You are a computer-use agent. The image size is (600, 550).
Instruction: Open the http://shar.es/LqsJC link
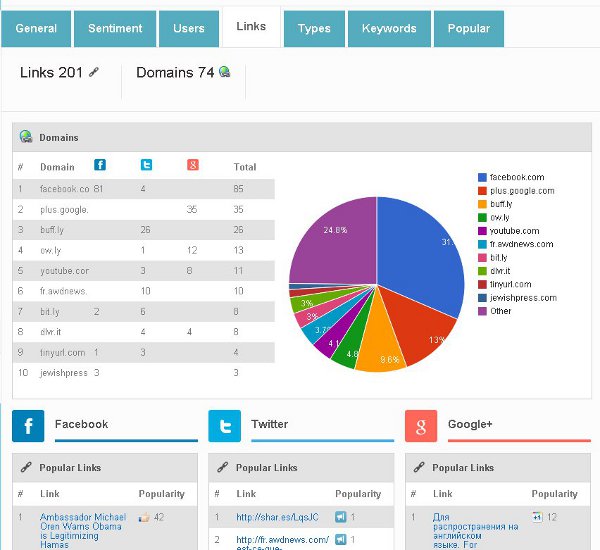tap(277, 517)
